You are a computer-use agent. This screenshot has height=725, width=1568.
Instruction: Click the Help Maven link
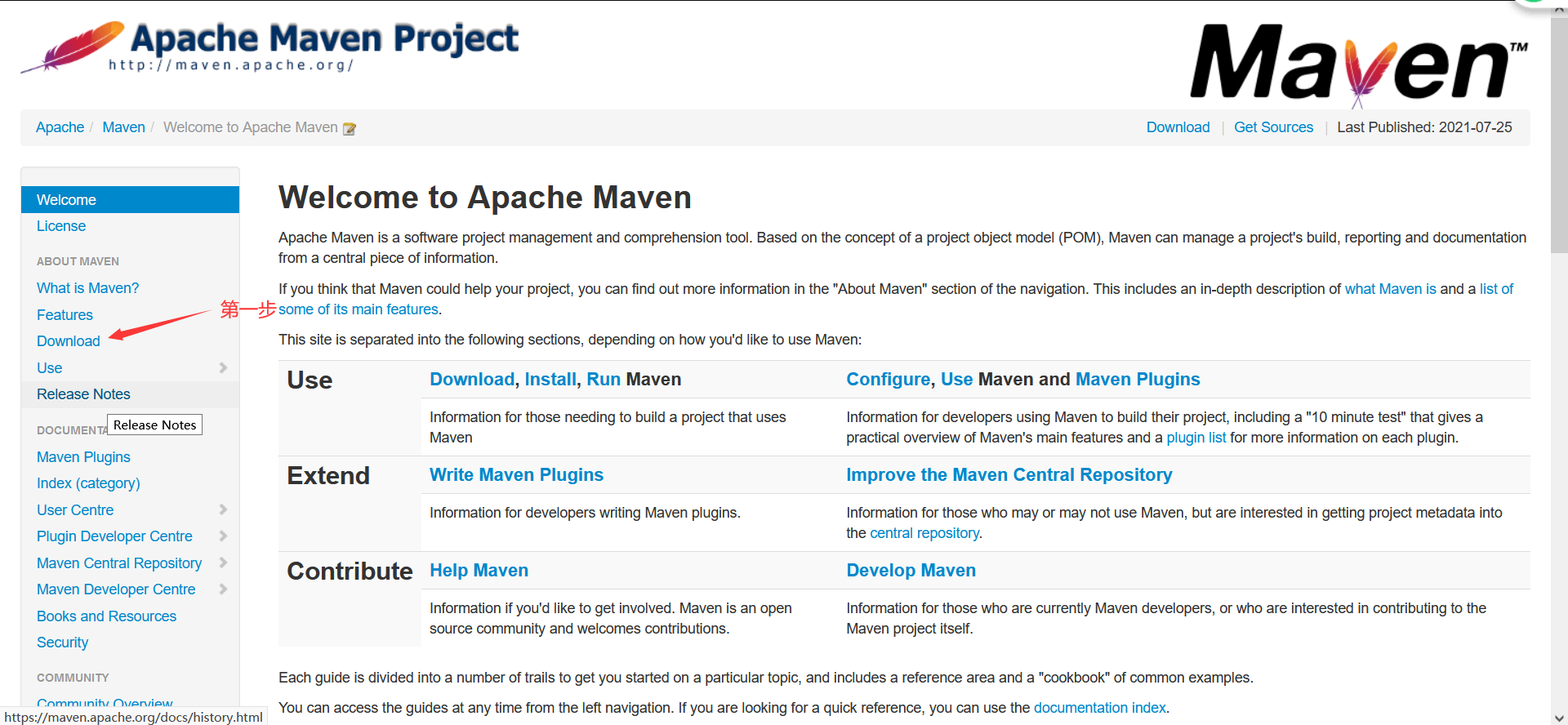pyautogui.click(x=479, y=571)
